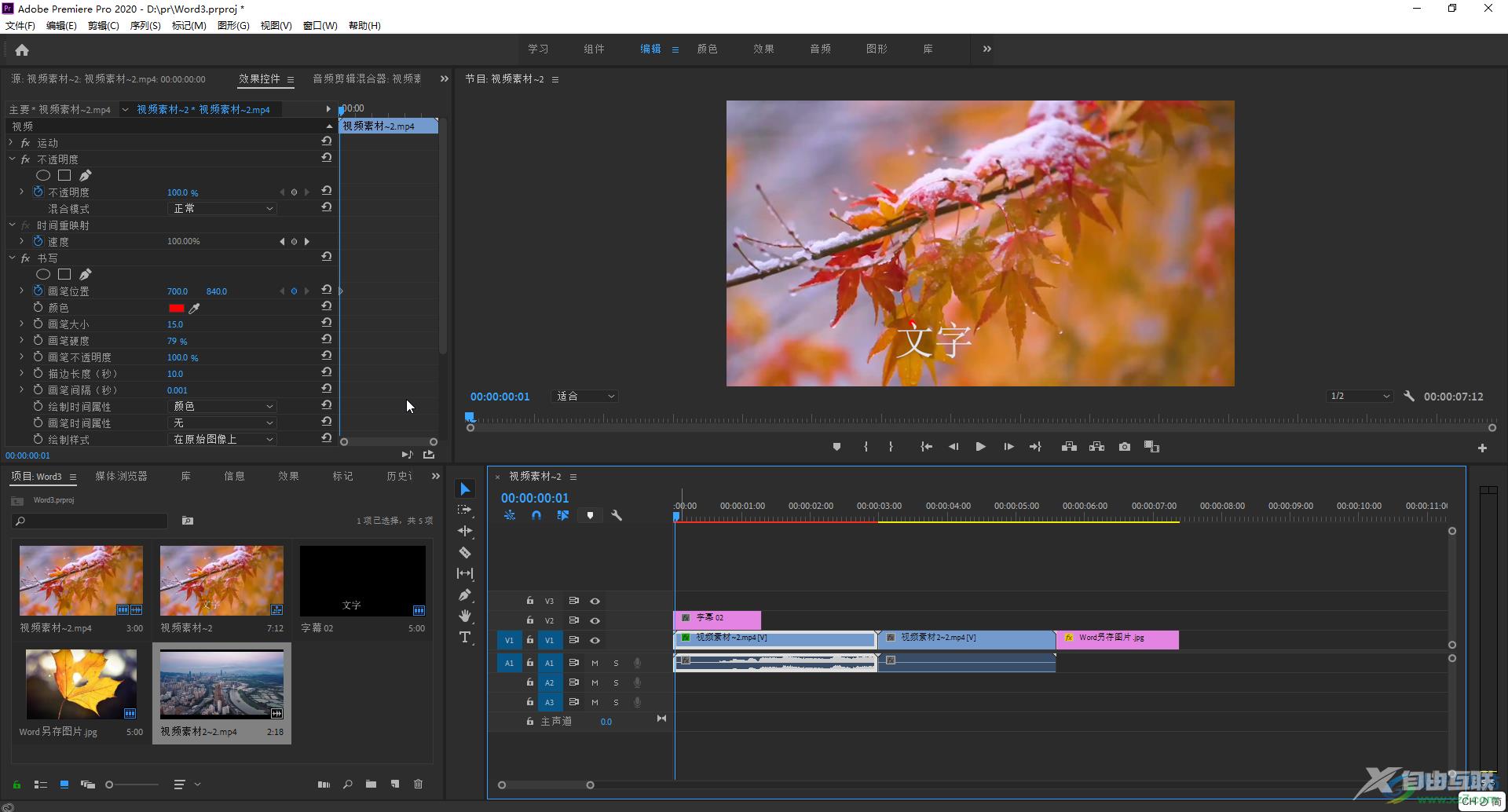
Task: Mark Out point in the Program monitor
Action: click(891, 447)
